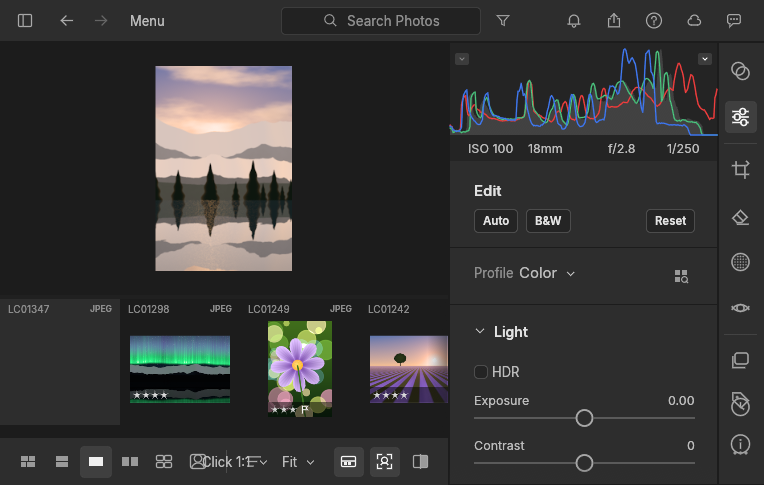
Task: Toggle the face detection overlay button
Action: (384, 462)
